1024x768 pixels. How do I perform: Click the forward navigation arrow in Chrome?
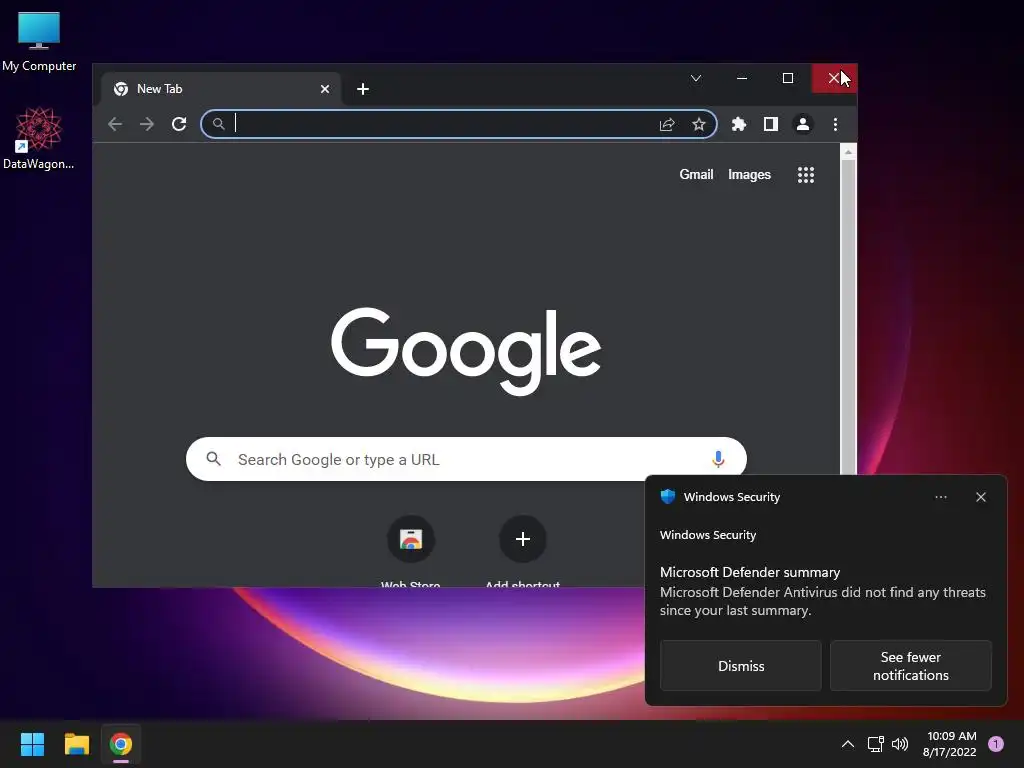coord(147,124)
